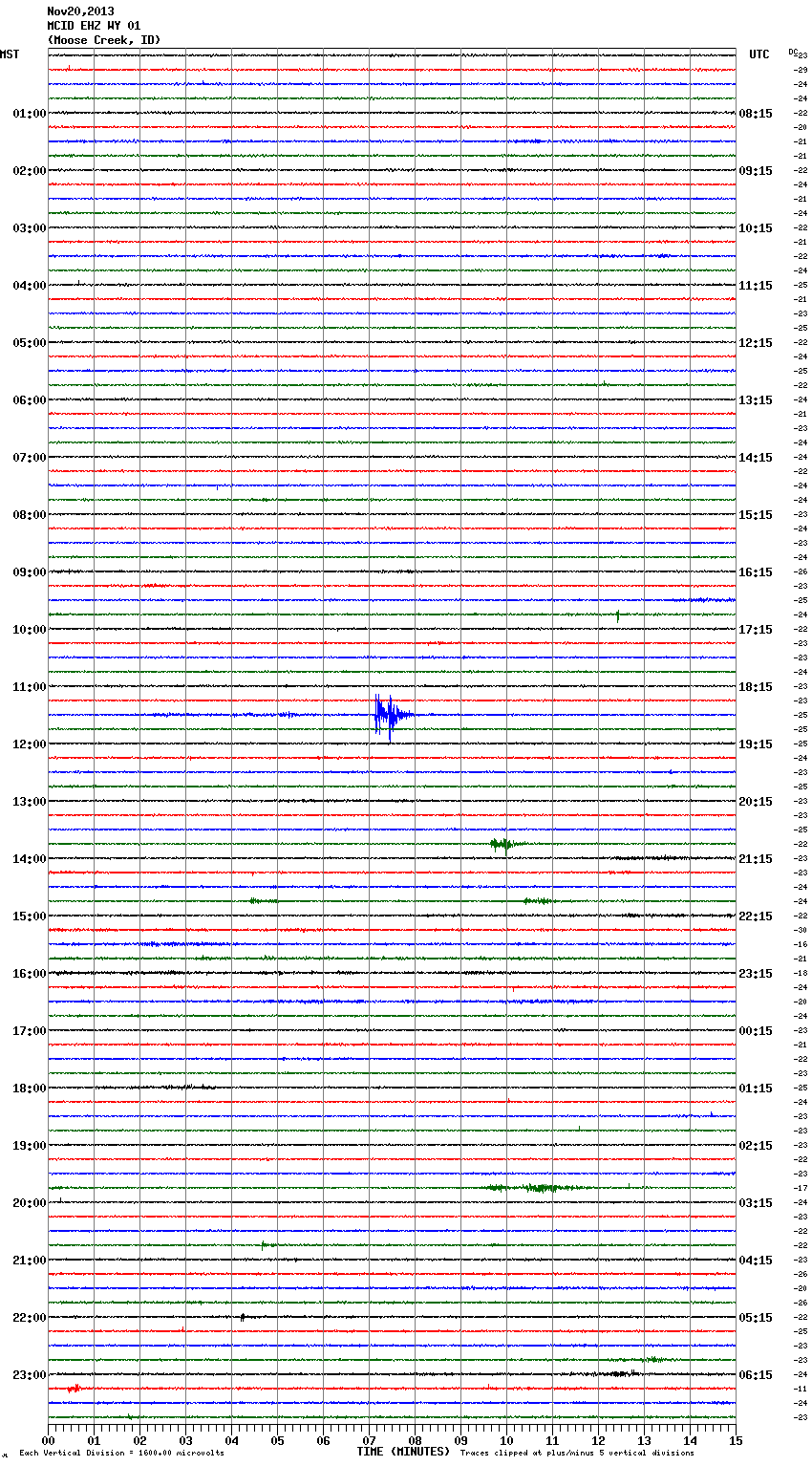Select the 19:00 MST time label
The height and width of the screenshot is (1466, 812).
[x=30, y=1146]
